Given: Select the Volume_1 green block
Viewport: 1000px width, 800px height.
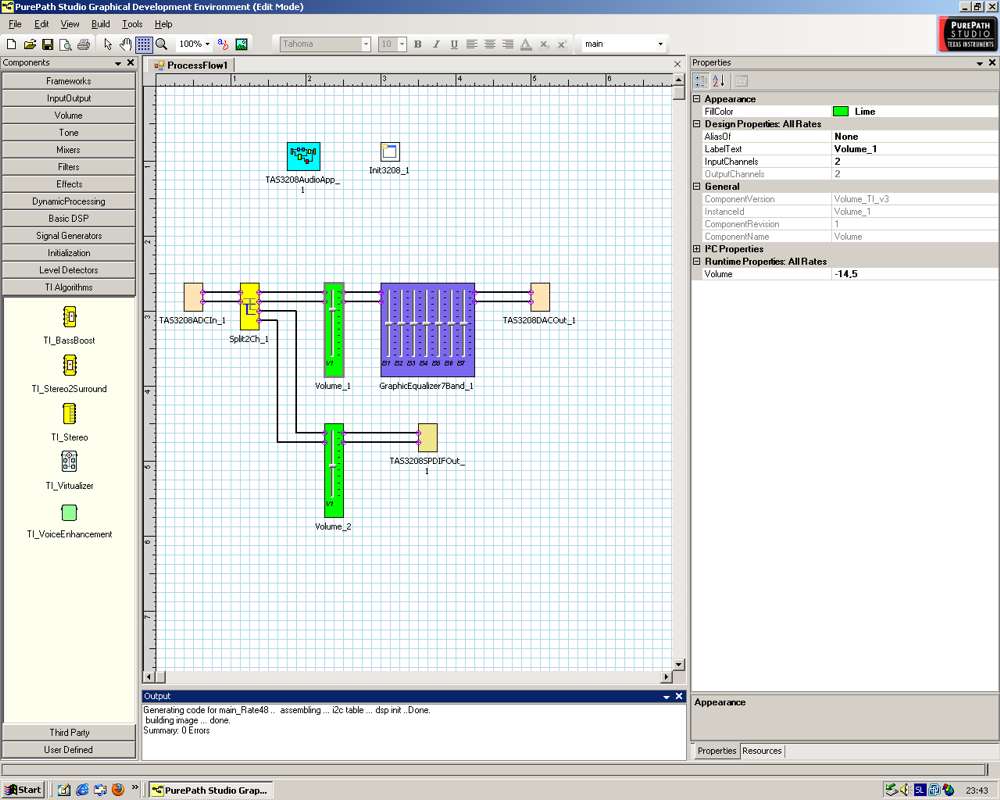Looking at the screenshot, I should pyautogui.click(x=334, y=330).
